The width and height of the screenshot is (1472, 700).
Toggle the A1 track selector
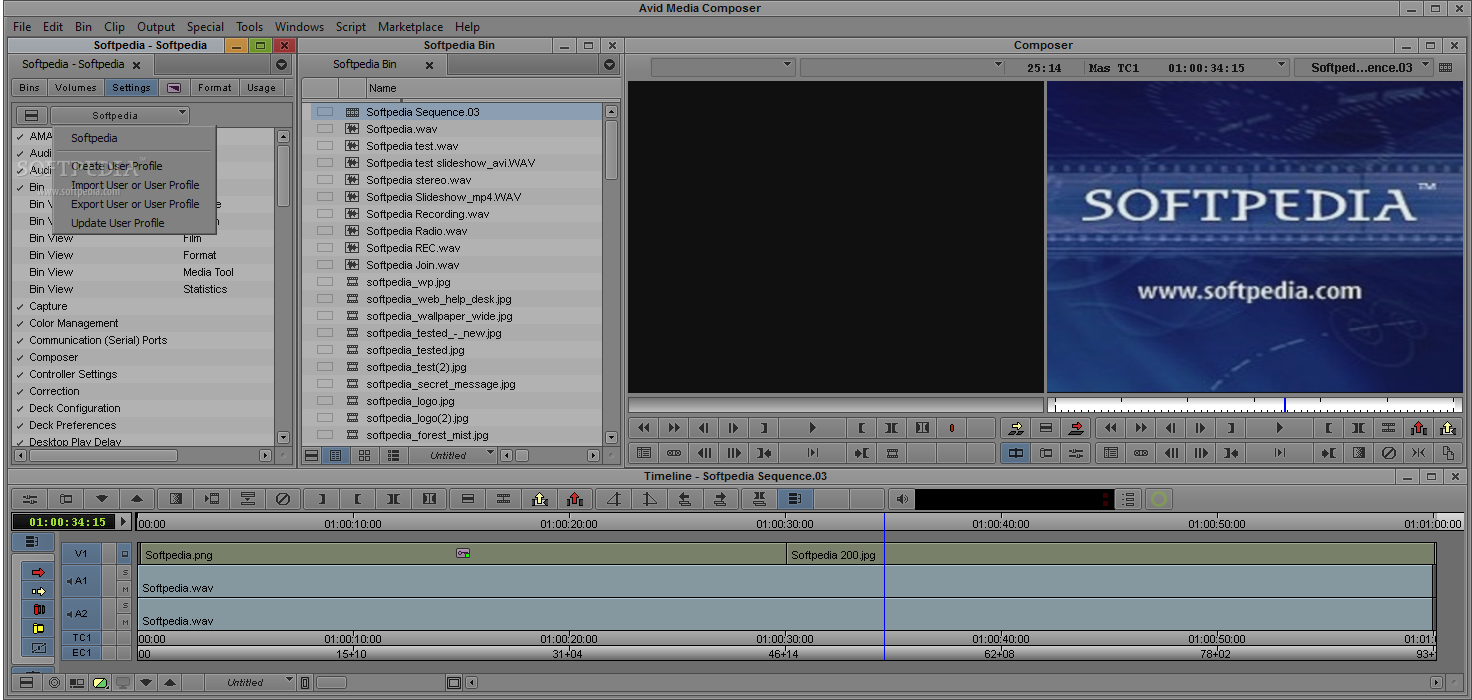click(81, 580)
